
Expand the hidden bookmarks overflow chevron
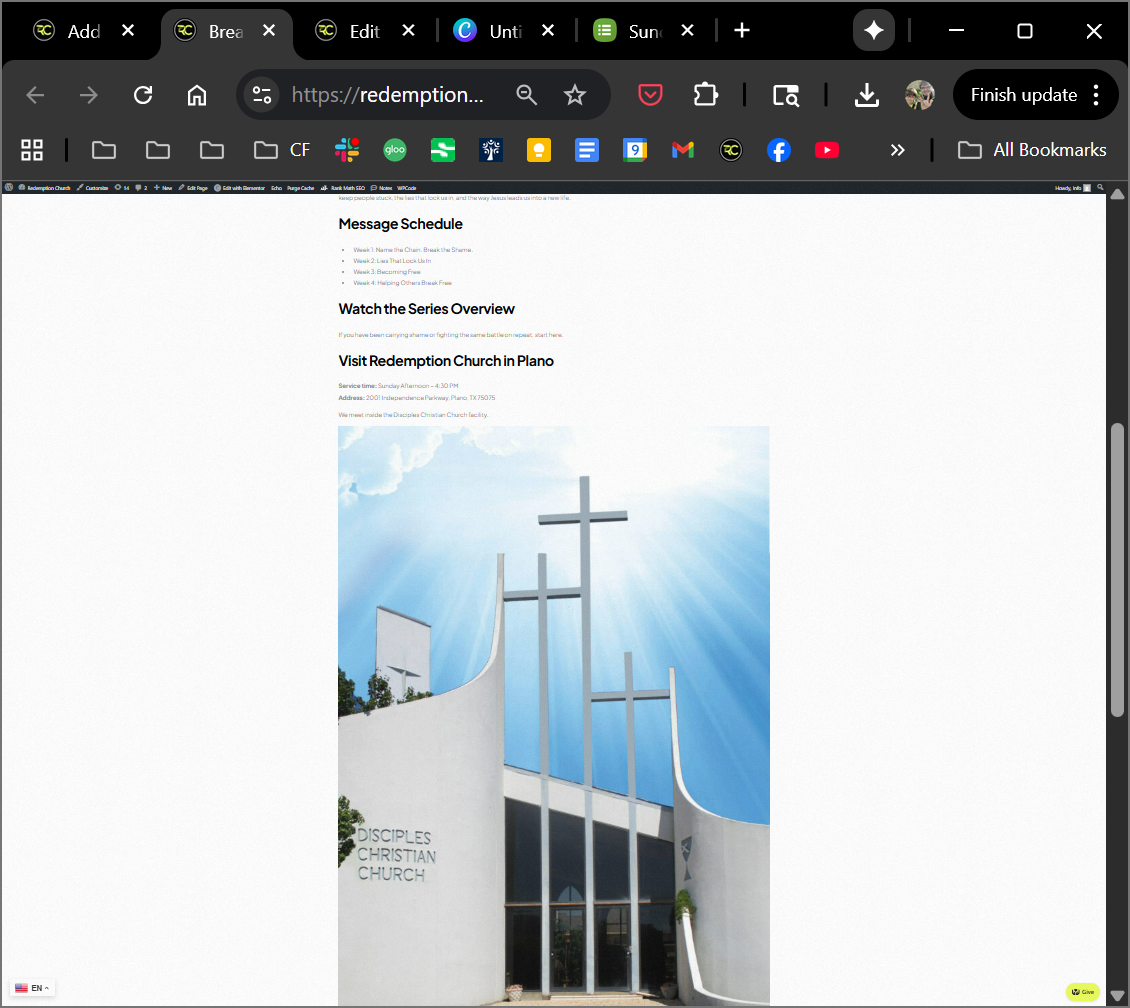(x=897, y=150)
